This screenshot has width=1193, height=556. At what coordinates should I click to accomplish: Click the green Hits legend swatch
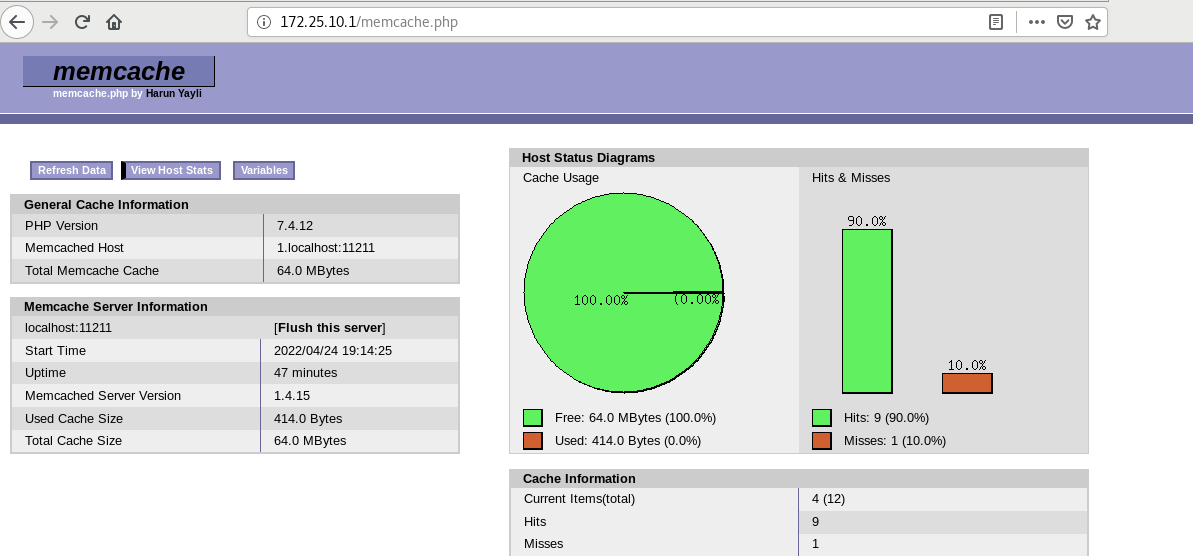[822, 418]
